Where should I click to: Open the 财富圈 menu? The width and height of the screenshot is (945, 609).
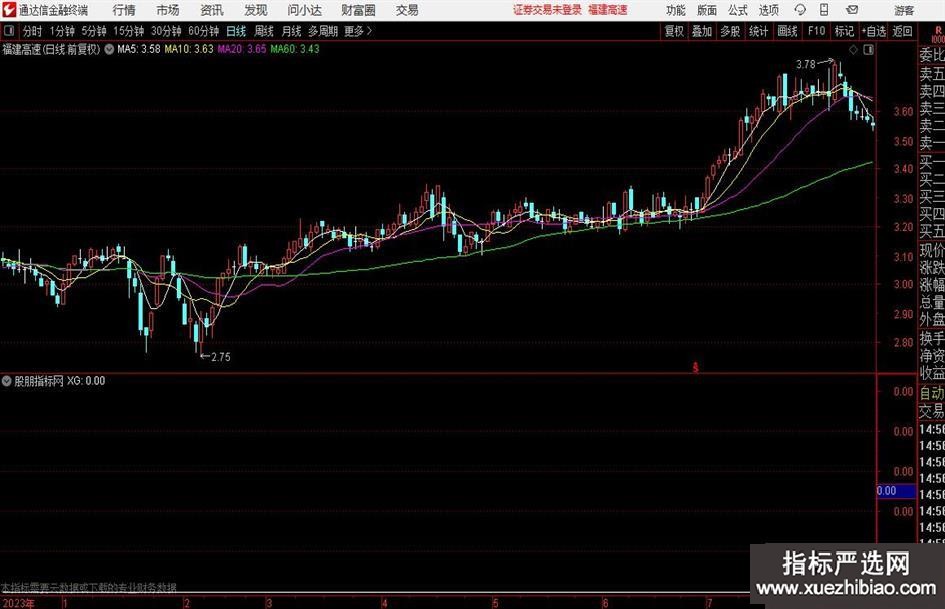[x=359, y=10]
